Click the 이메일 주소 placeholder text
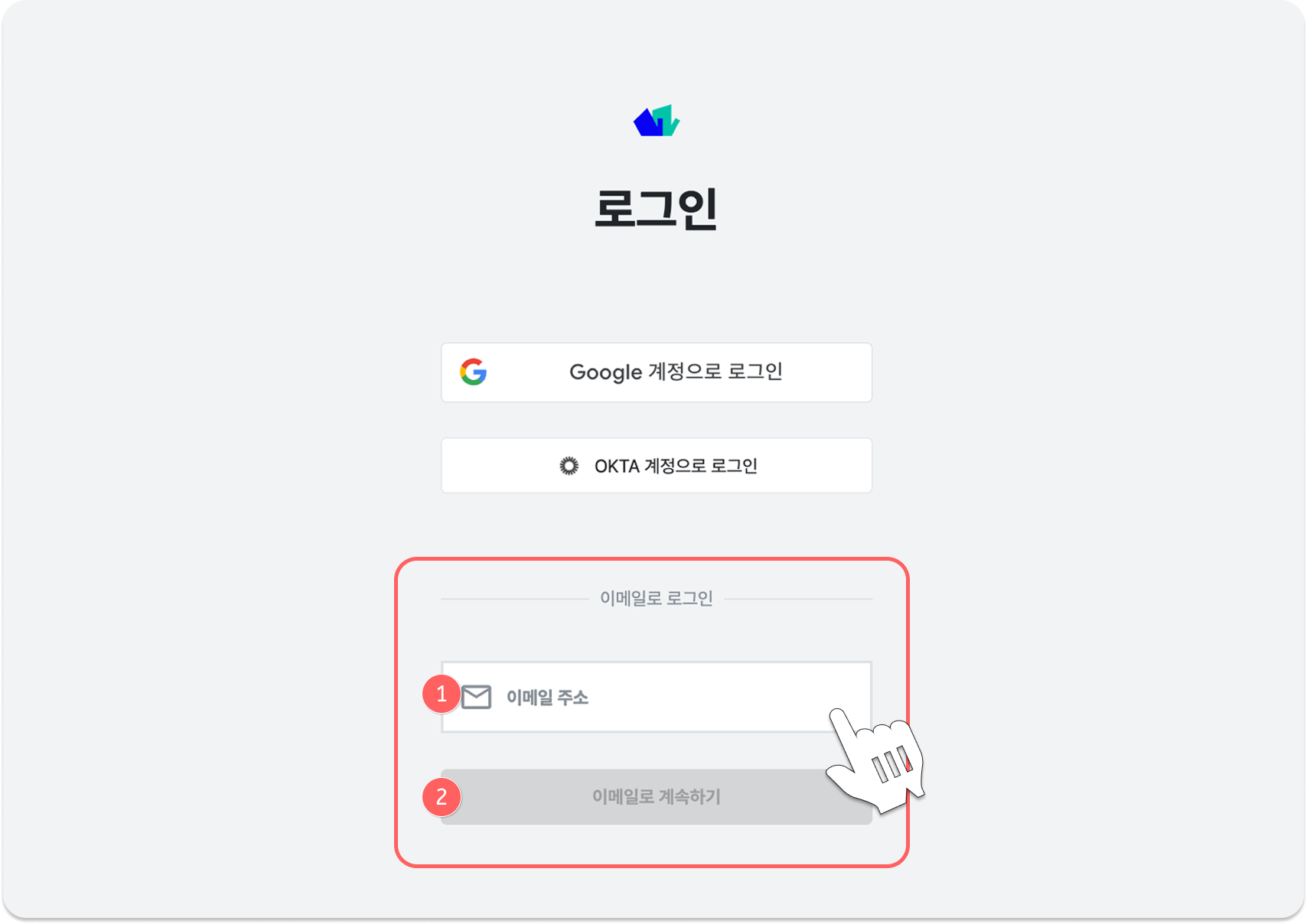The image size is (1307, 924). pos(547,698)
